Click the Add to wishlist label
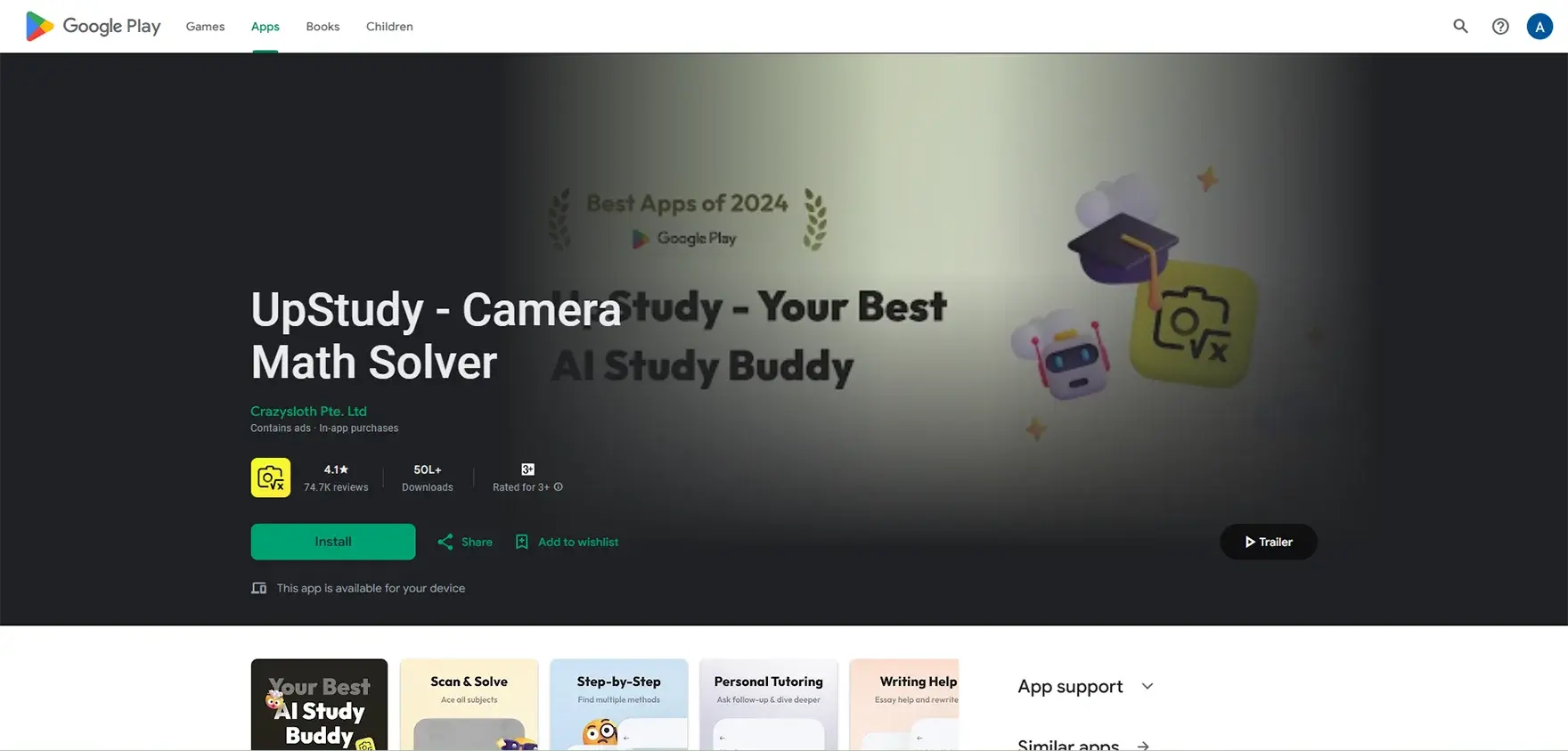This screenshot has width=1568, height=751. tap(578, 542)
